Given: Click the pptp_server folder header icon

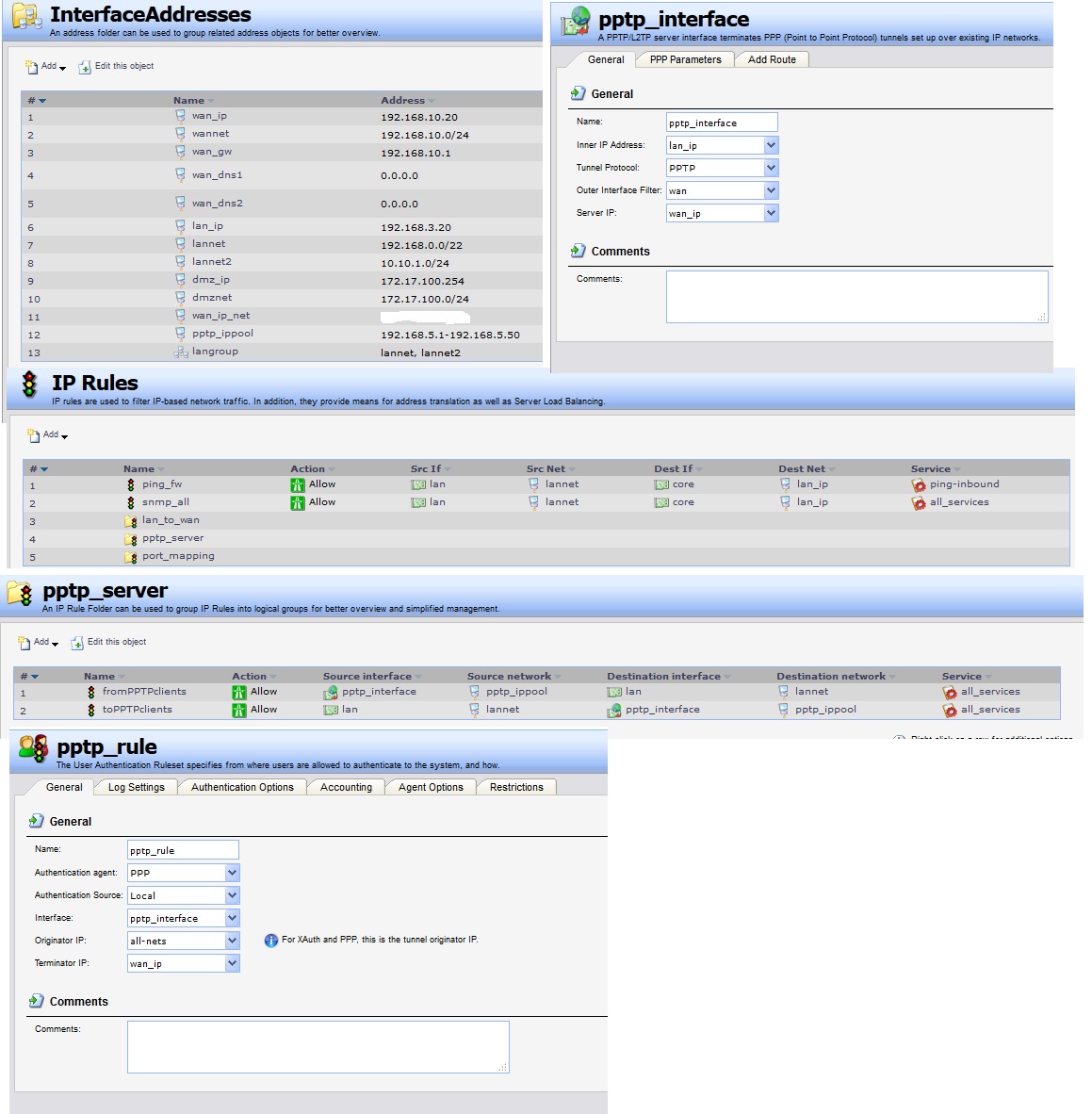Looking at the screenshot, I should click(19, 593).
